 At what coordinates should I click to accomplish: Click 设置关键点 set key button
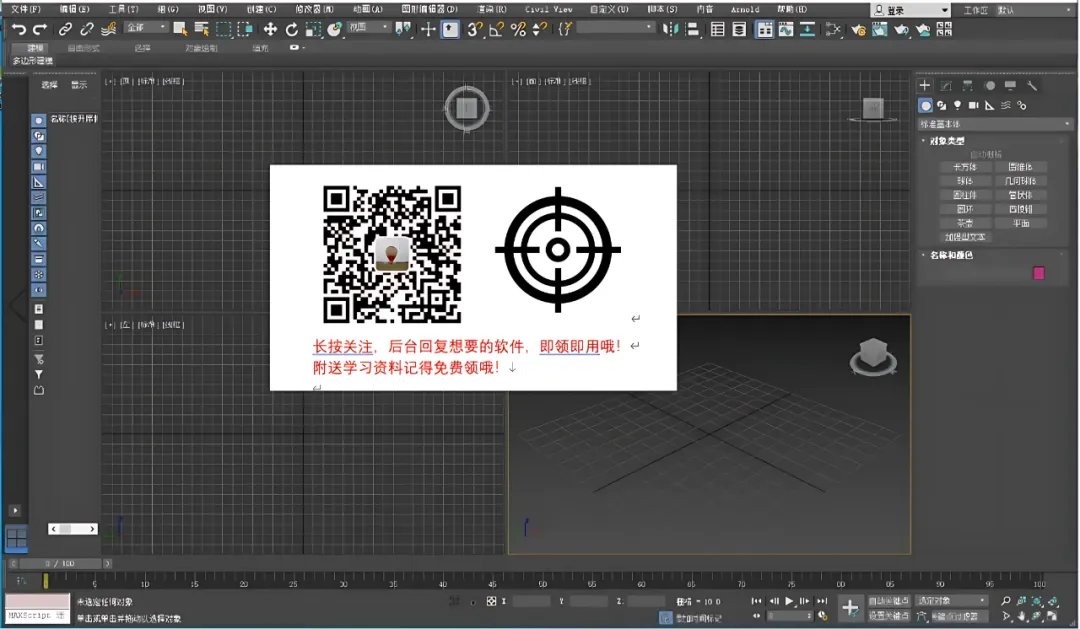coord(888,616)
